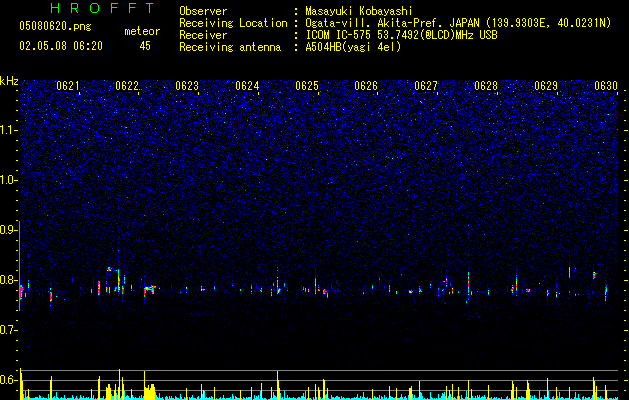
Task: Click the 0.7 kHz axis label
Action: (x=9, y=330)
